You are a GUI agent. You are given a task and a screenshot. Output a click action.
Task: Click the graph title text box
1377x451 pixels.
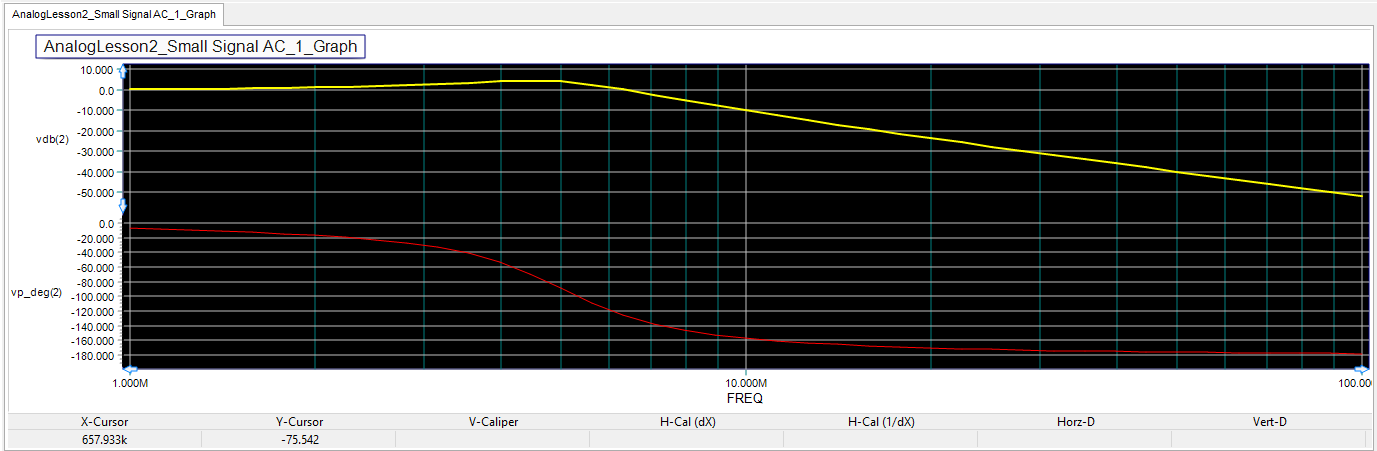coord(200,46)
